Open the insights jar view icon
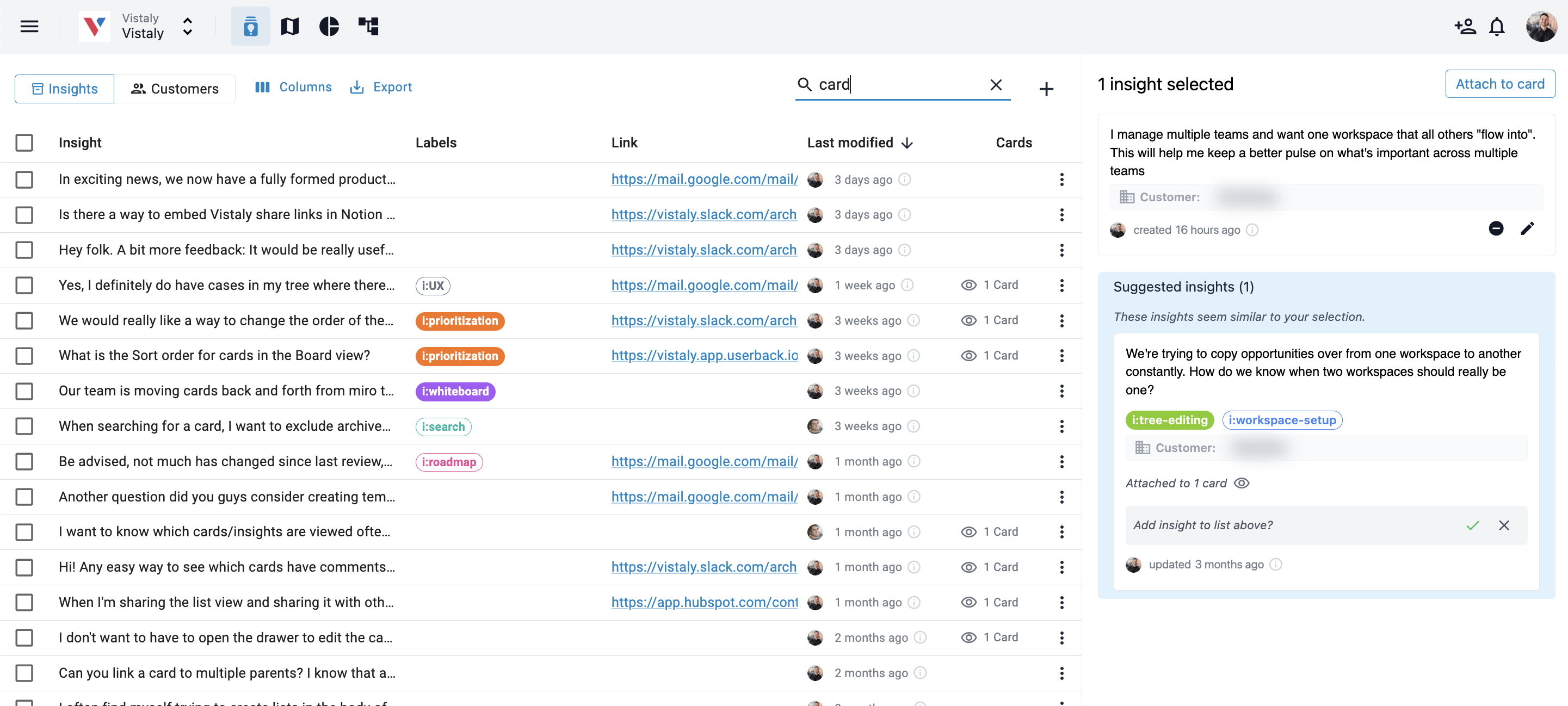 tap(250, 26)
